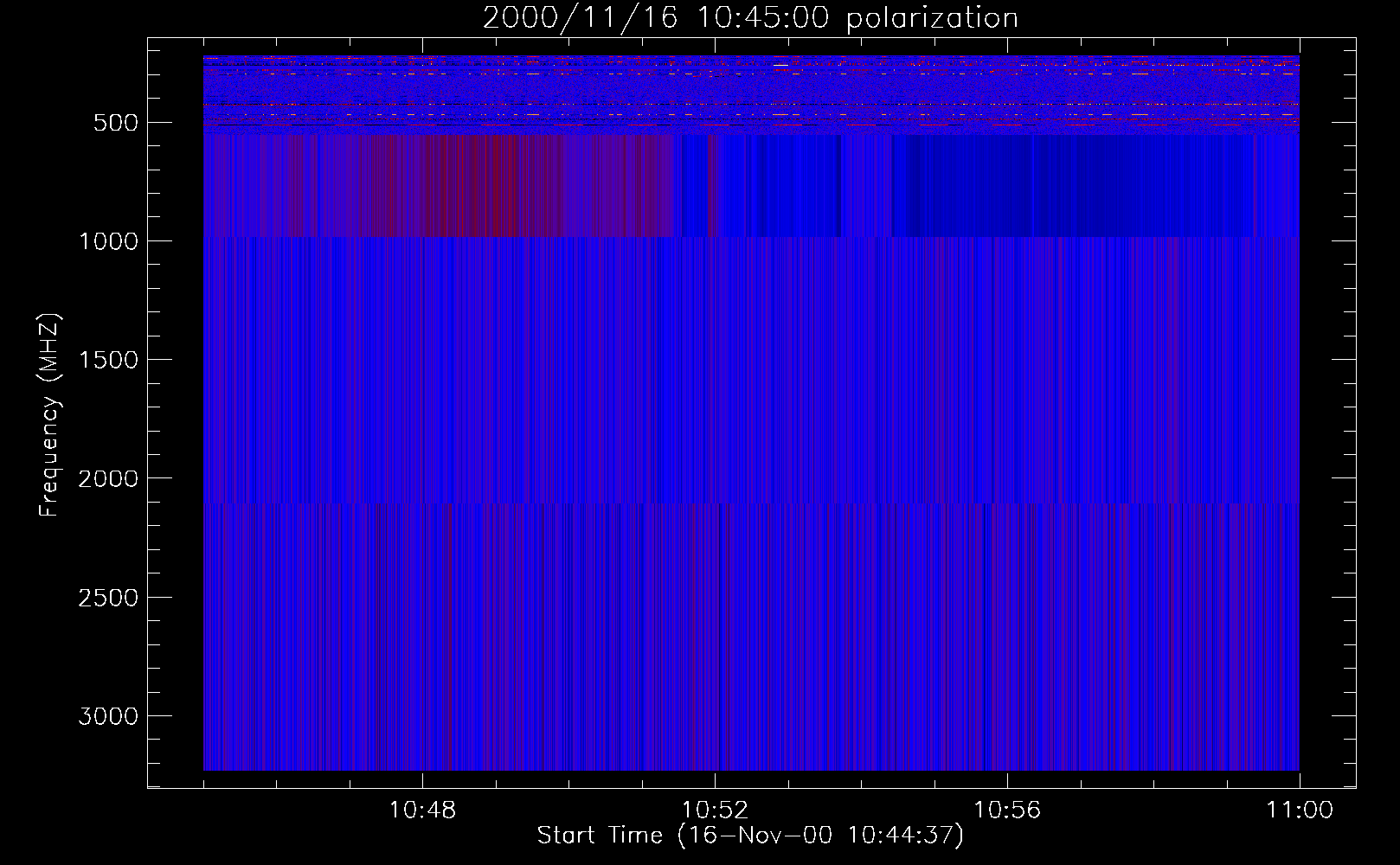Click the 'Start Time (16-Nov-00 10:44:37)' label

coord(750,836)
